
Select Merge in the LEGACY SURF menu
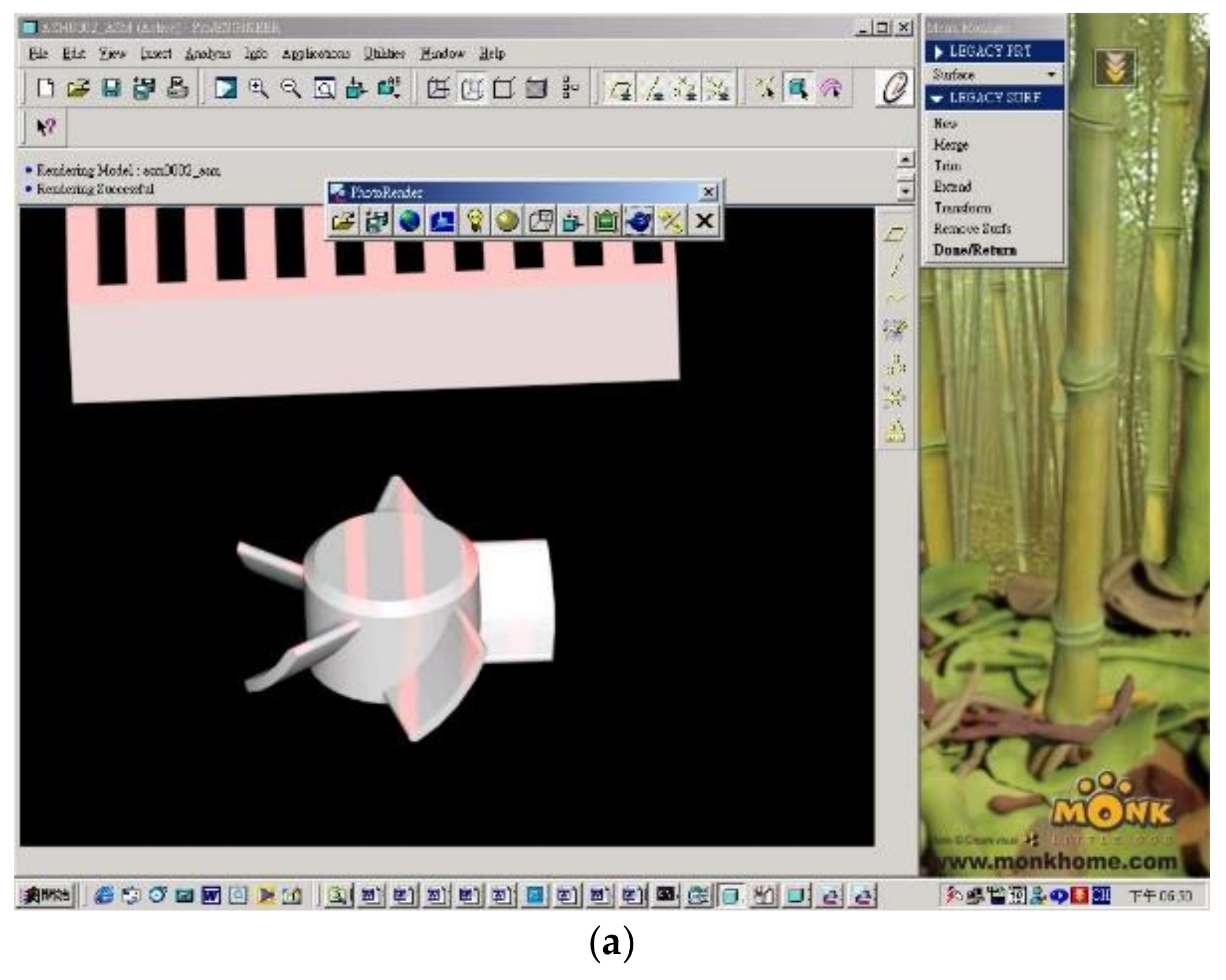tap(951, 145)
